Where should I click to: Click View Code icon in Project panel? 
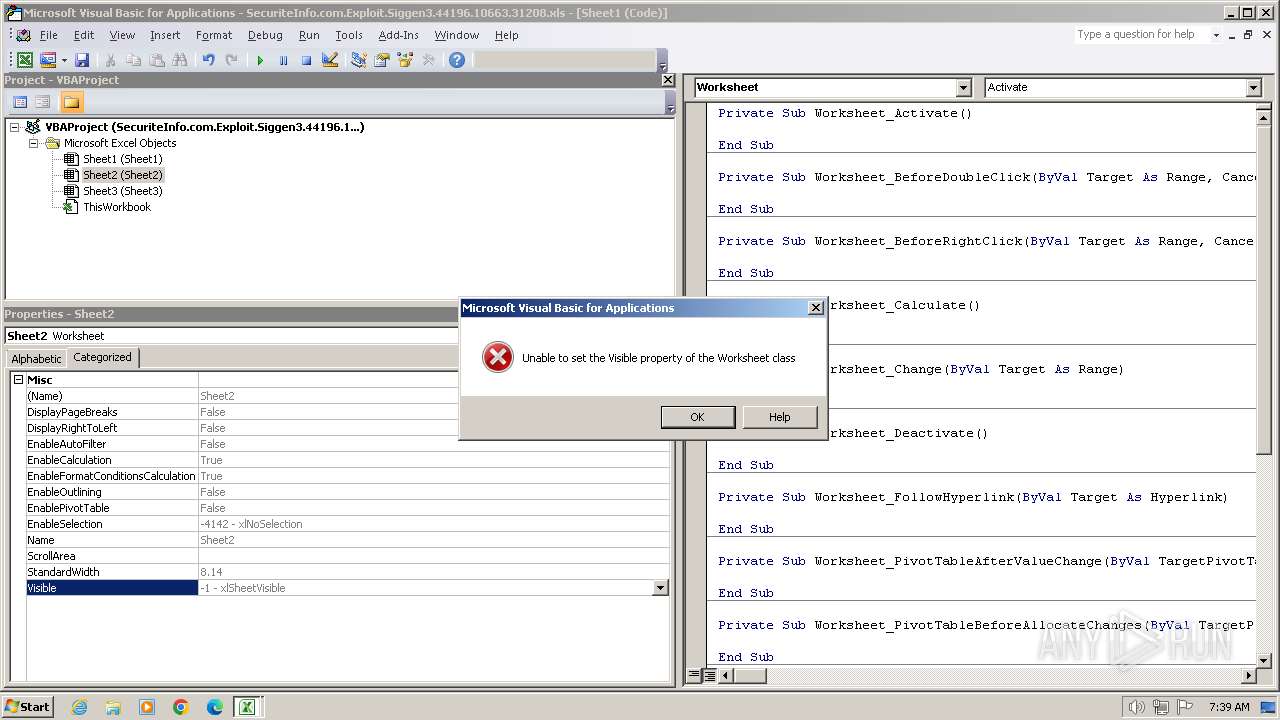(20, 102)
